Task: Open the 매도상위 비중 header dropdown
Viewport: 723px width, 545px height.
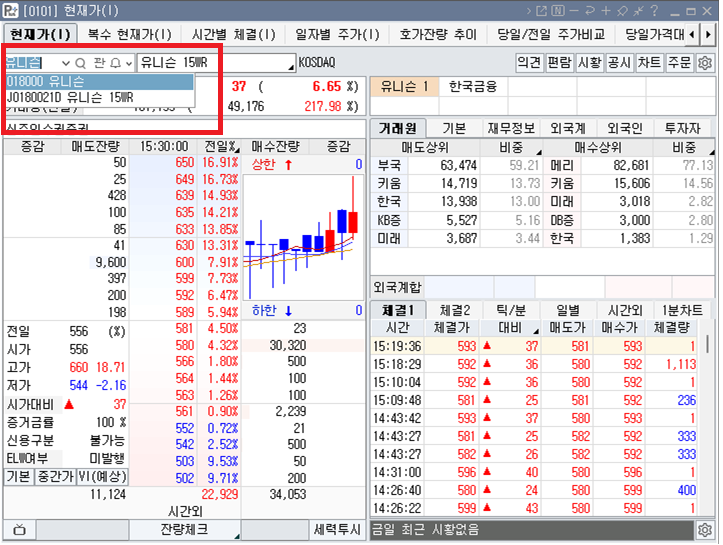Action: (x=539, y=152)
